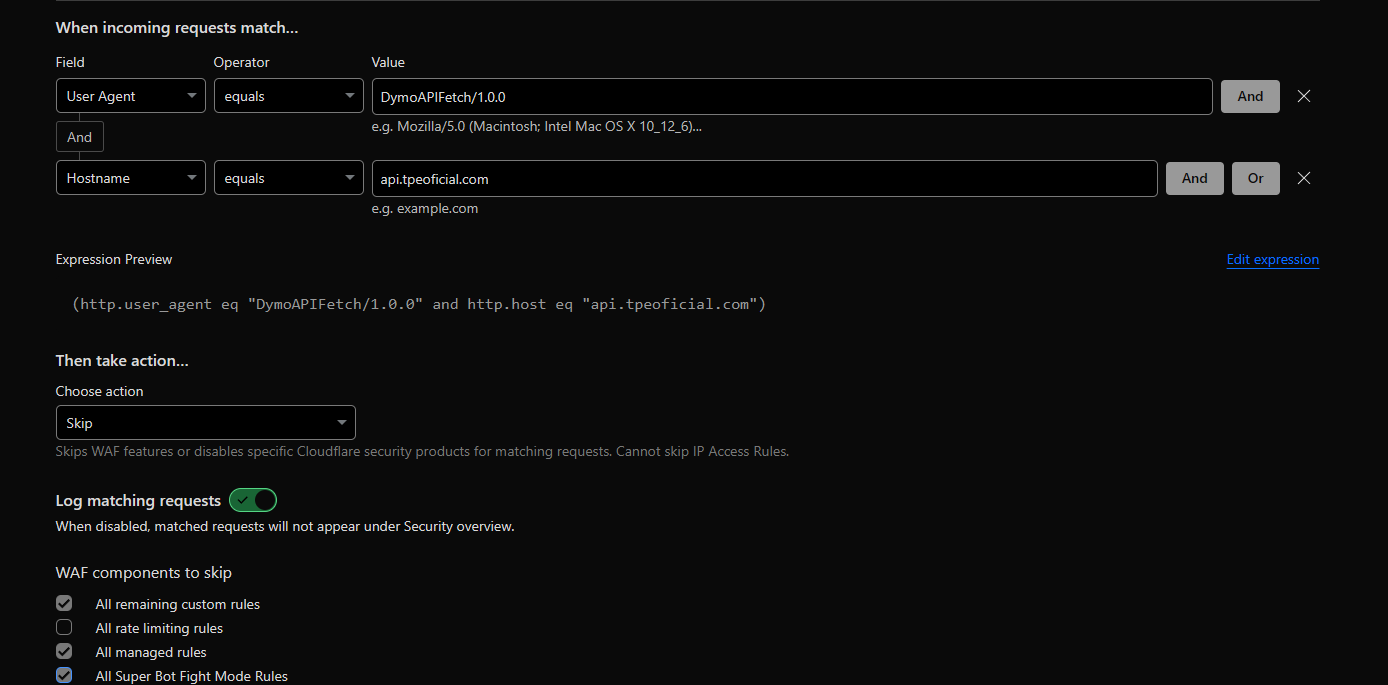1388x685 pixels.
Task: Click the Edit expression link
Action: pos(1272,259)
